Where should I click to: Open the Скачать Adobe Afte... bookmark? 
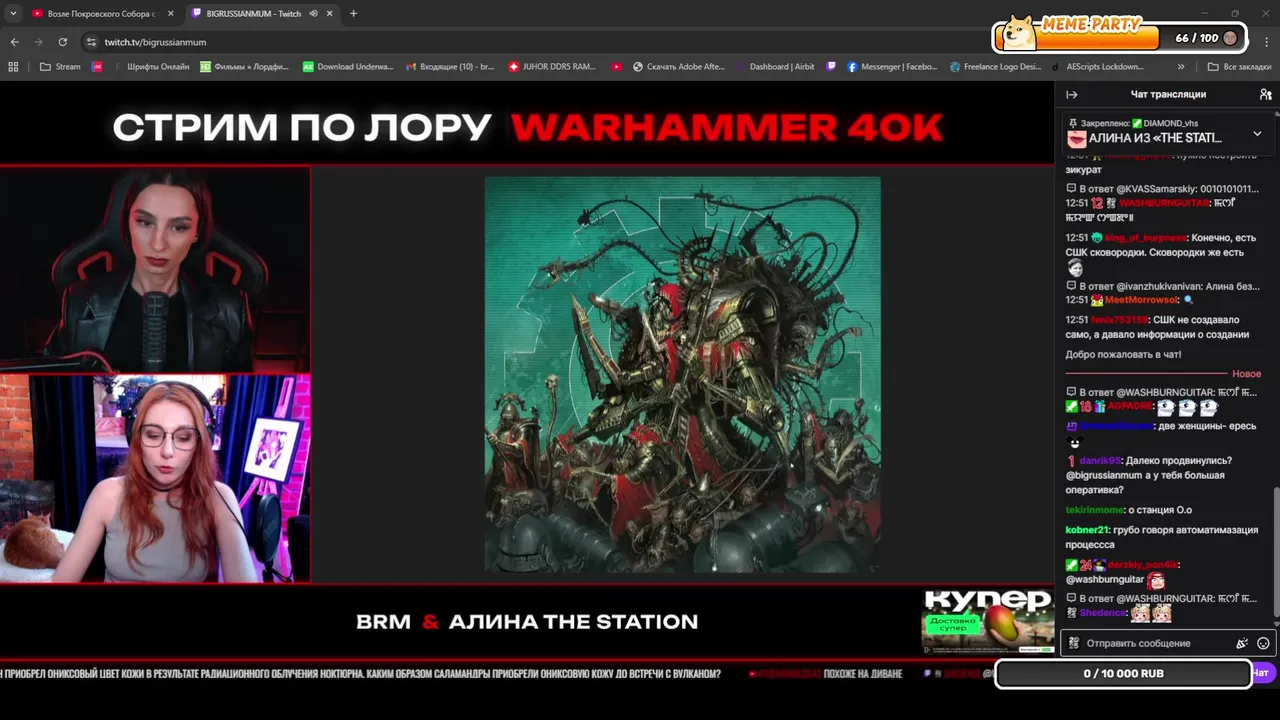pos(678,67)
